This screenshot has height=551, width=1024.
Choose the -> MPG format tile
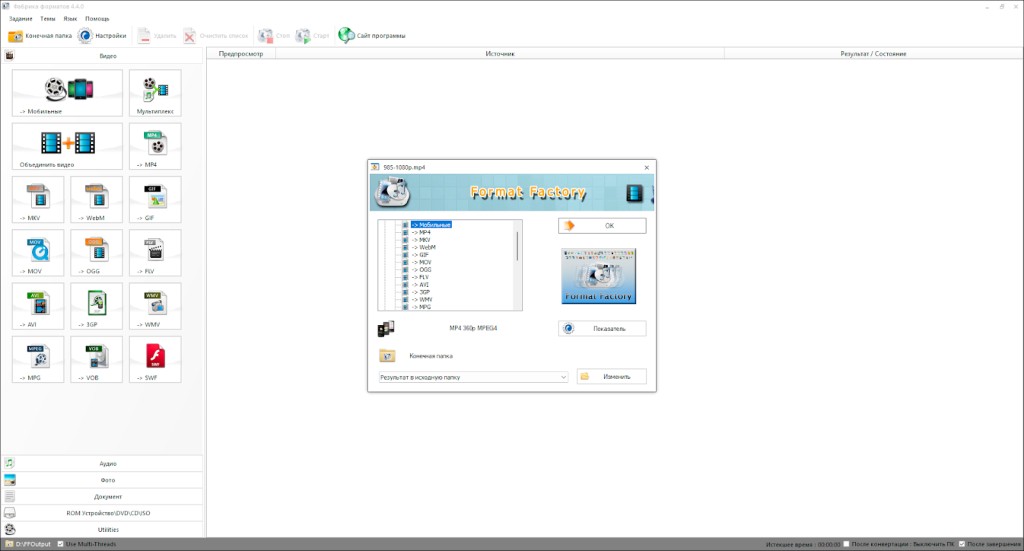coord(38,360)
